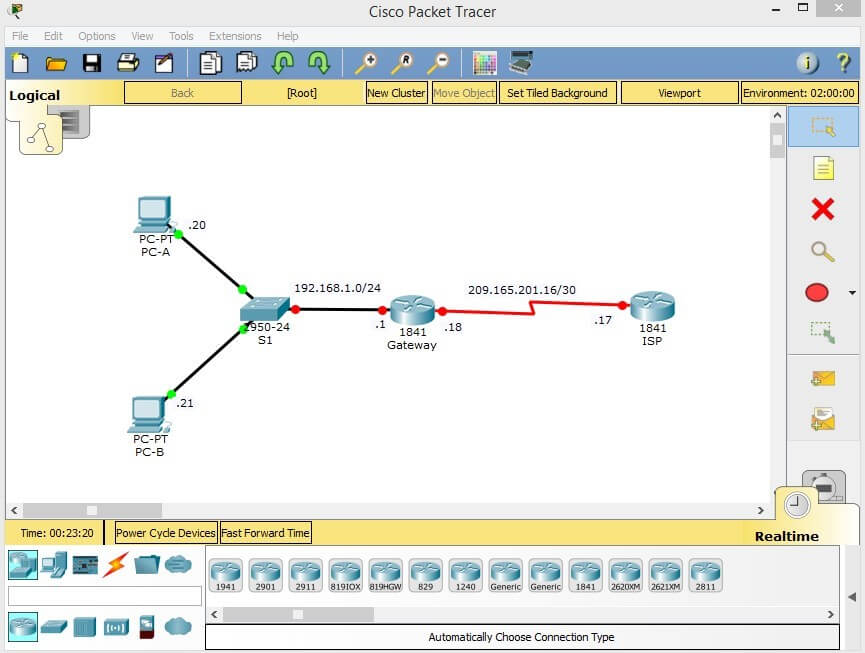Select the Delete tool red X
This screenshot has width=865, height=653.
pos(823,210)
